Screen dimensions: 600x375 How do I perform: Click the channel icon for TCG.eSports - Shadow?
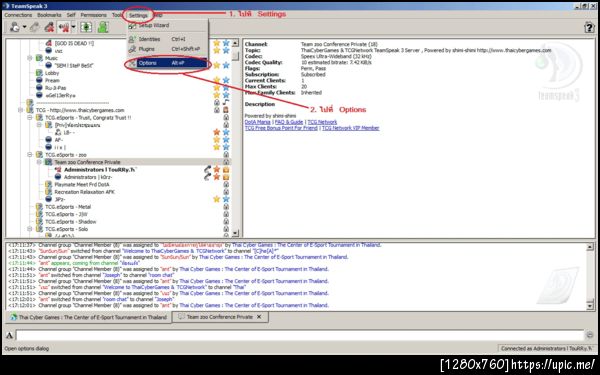point(39,222)
